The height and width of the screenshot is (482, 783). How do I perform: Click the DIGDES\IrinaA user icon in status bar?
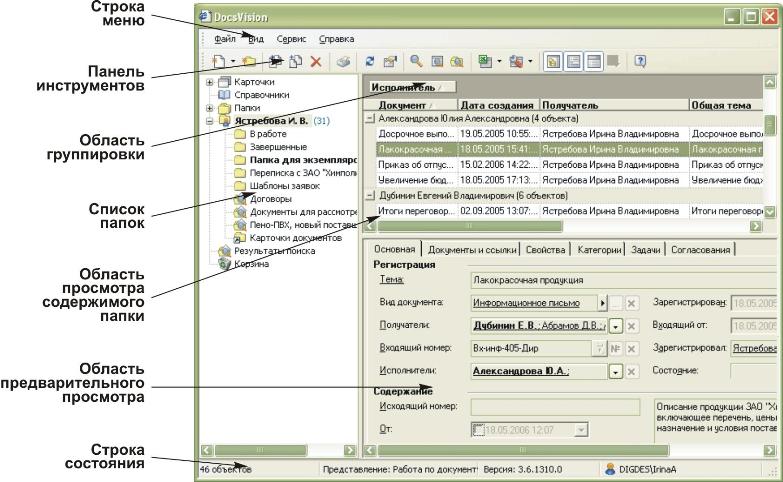coord(610,470)
